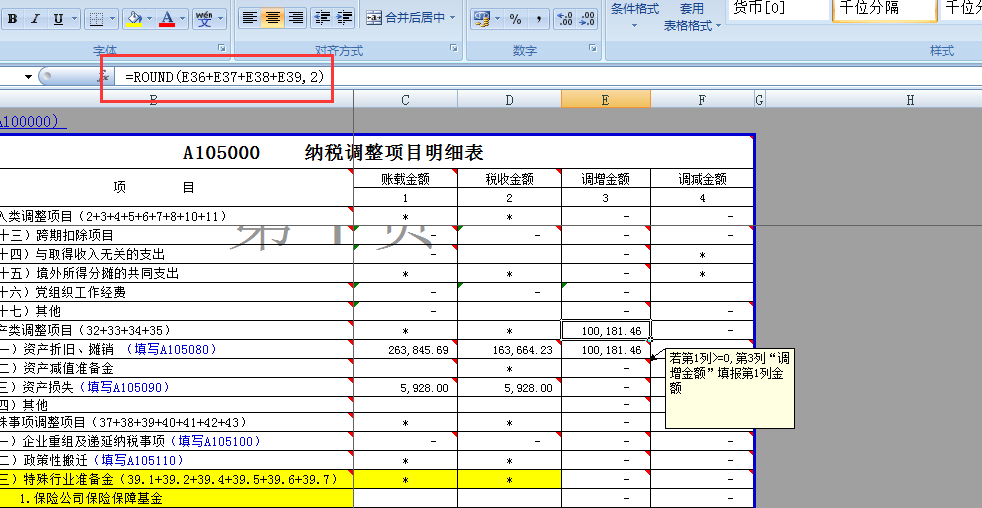Open 对齐方式 alignment dialog launcher
The height and width of the screenshot is (508, 982).
pos(453,48)
